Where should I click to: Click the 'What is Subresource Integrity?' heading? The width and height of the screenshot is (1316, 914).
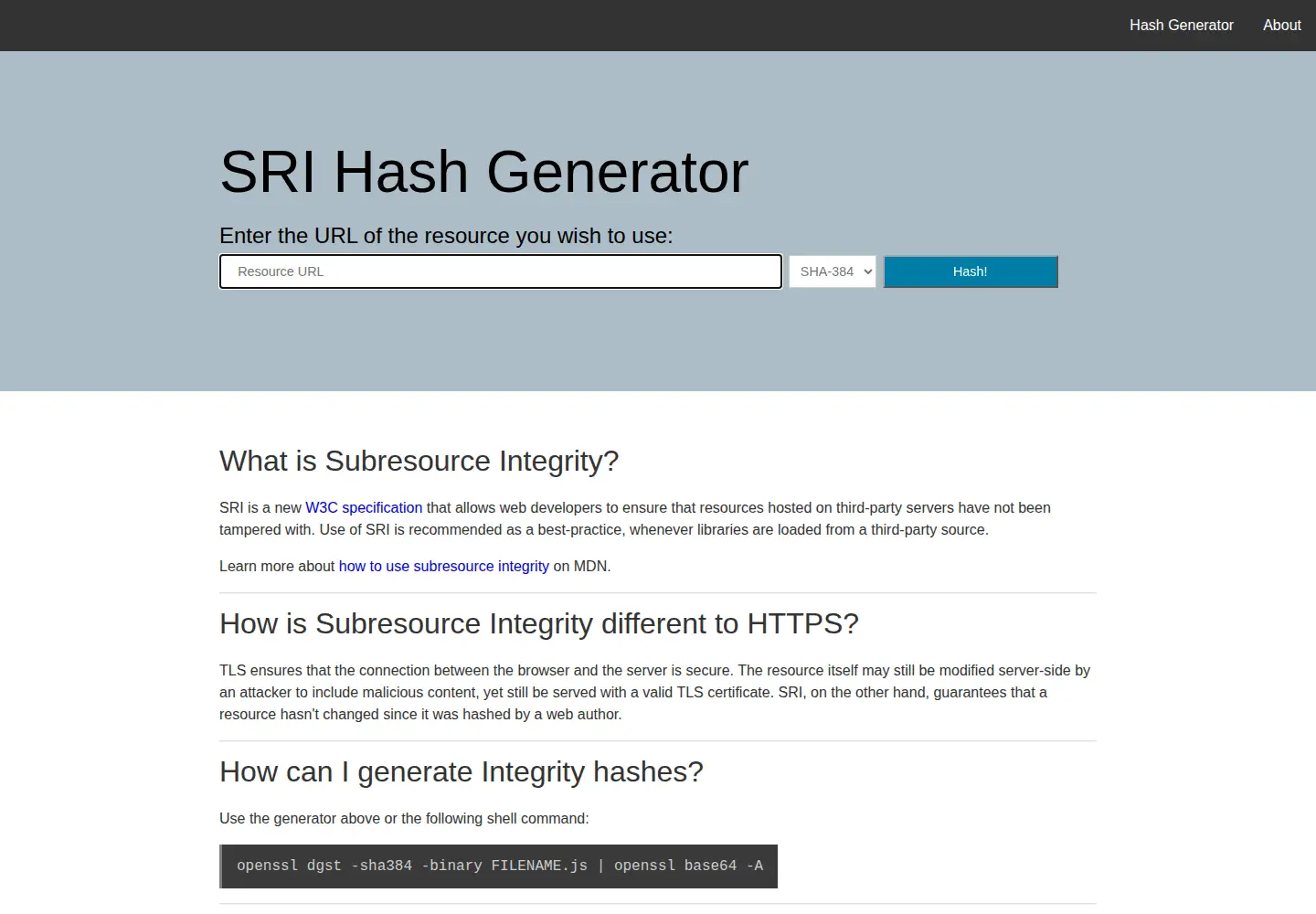[x=419, y=461]
